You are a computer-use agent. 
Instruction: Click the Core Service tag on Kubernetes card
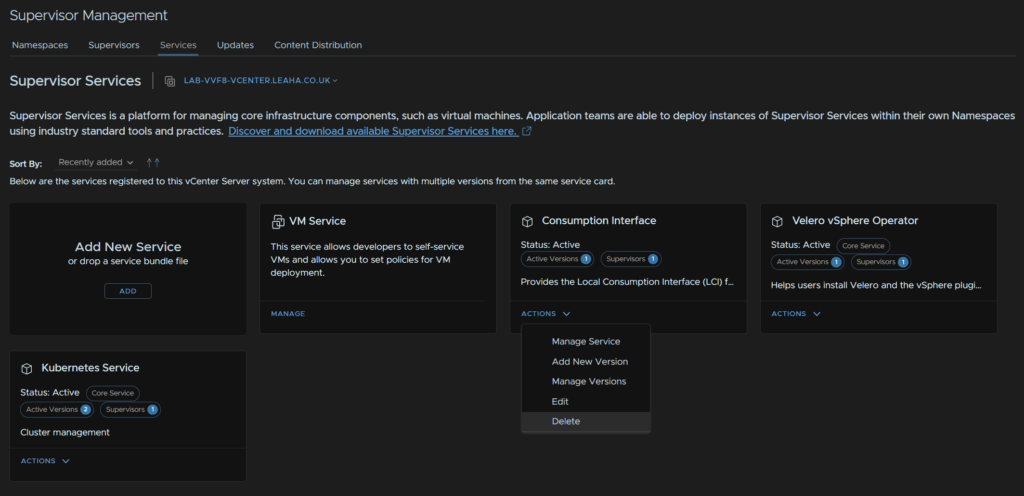coord(113,394)
